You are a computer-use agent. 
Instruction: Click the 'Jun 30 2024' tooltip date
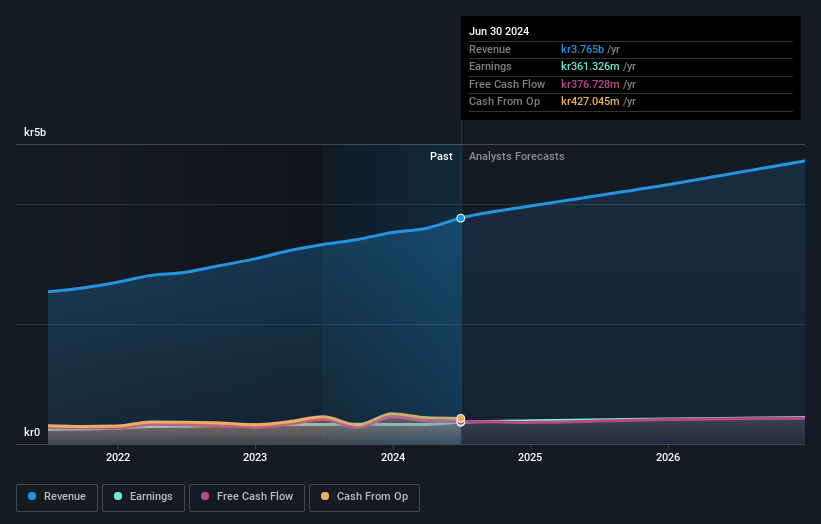point(499,31)
